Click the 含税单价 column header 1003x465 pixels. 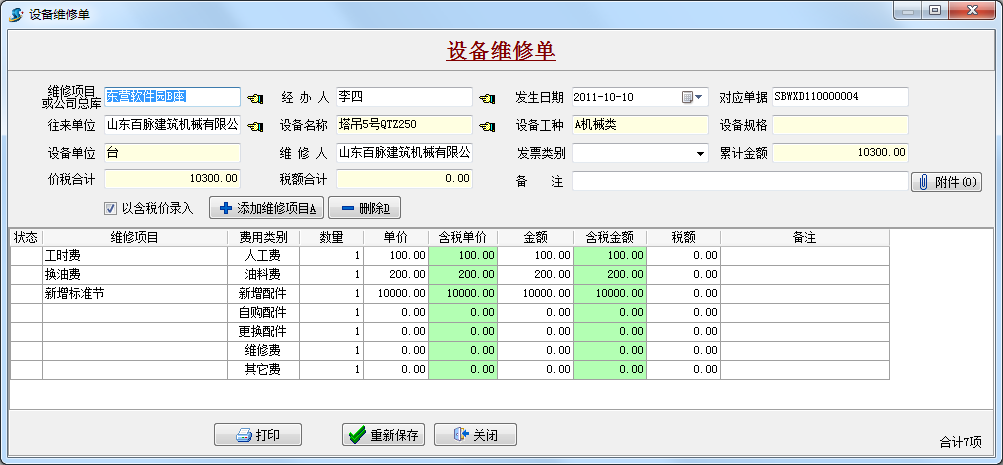pos(463,237)
